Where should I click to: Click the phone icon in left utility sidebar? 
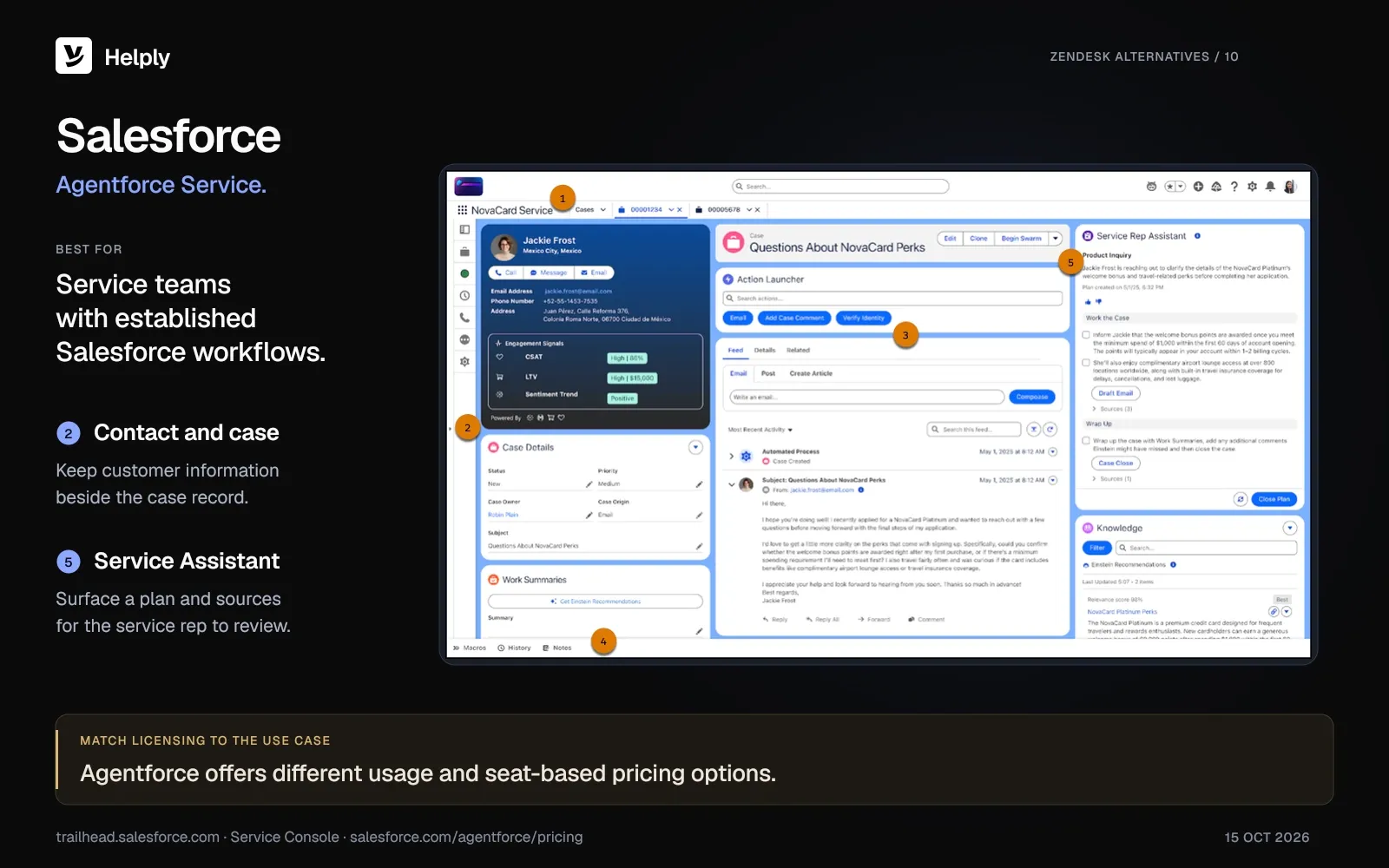point(464,318)
